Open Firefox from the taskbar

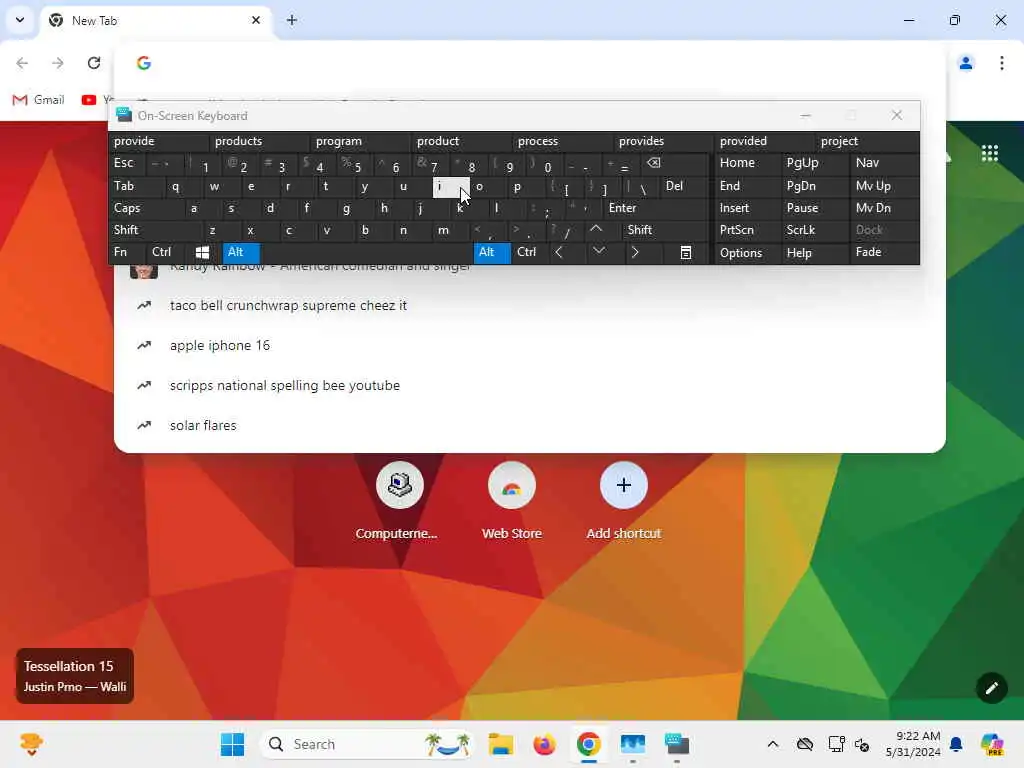click(544, 744)
